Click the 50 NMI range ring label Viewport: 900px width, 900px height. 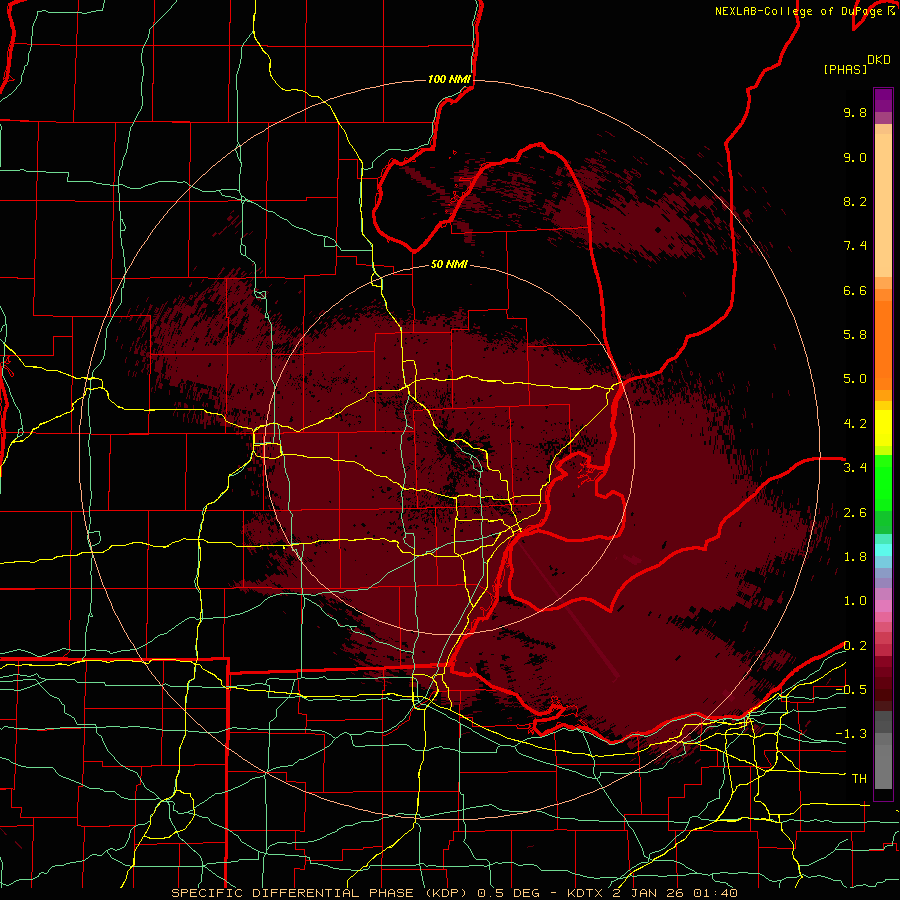point(449,264)
